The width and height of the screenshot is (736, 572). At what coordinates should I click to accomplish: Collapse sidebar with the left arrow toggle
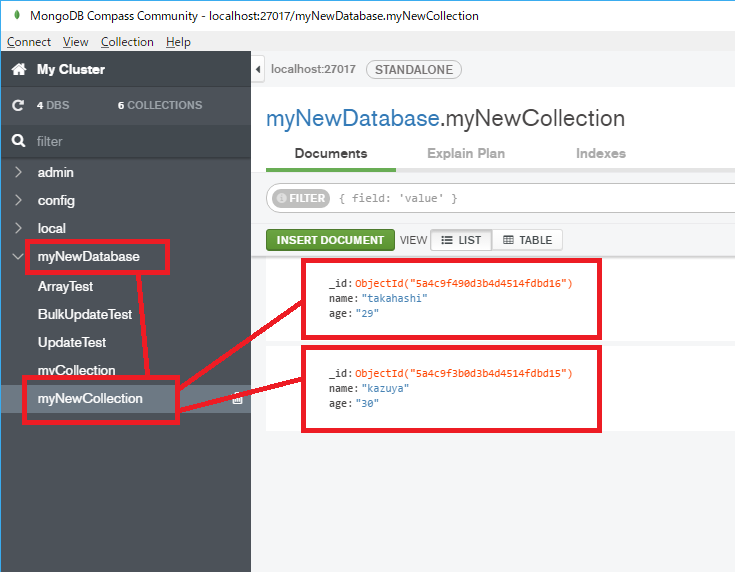[x=258, y=69]
